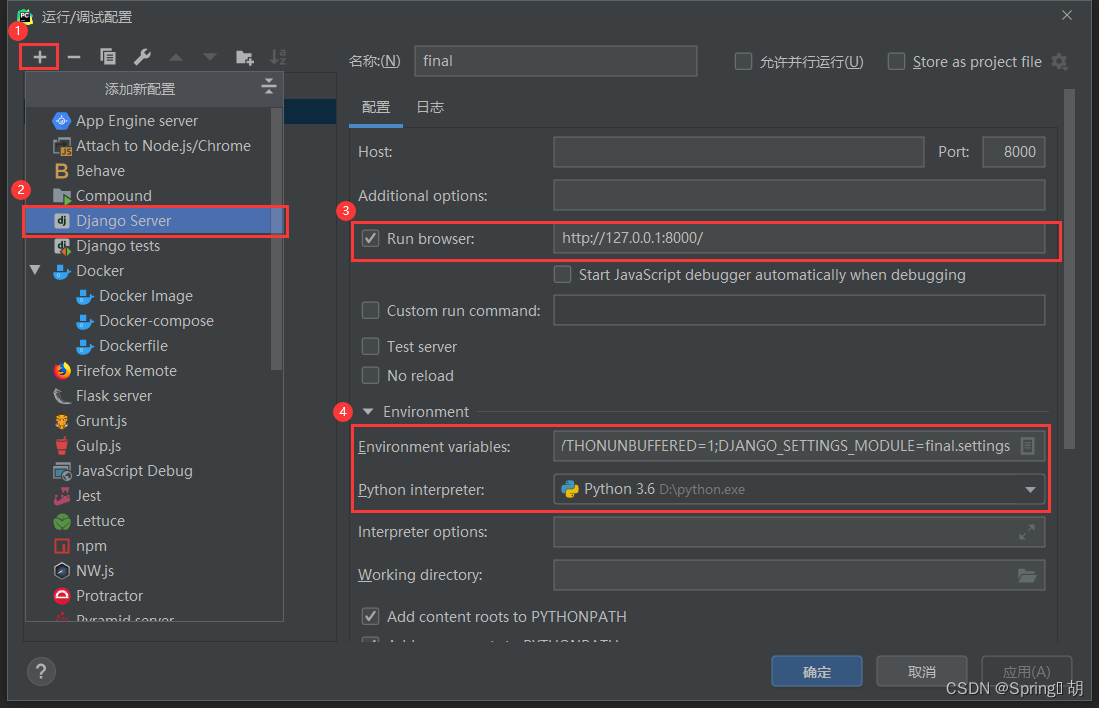Uncheck the Run browser checkbox
This screenshot has height=708, width=1099.
point(370,238)
